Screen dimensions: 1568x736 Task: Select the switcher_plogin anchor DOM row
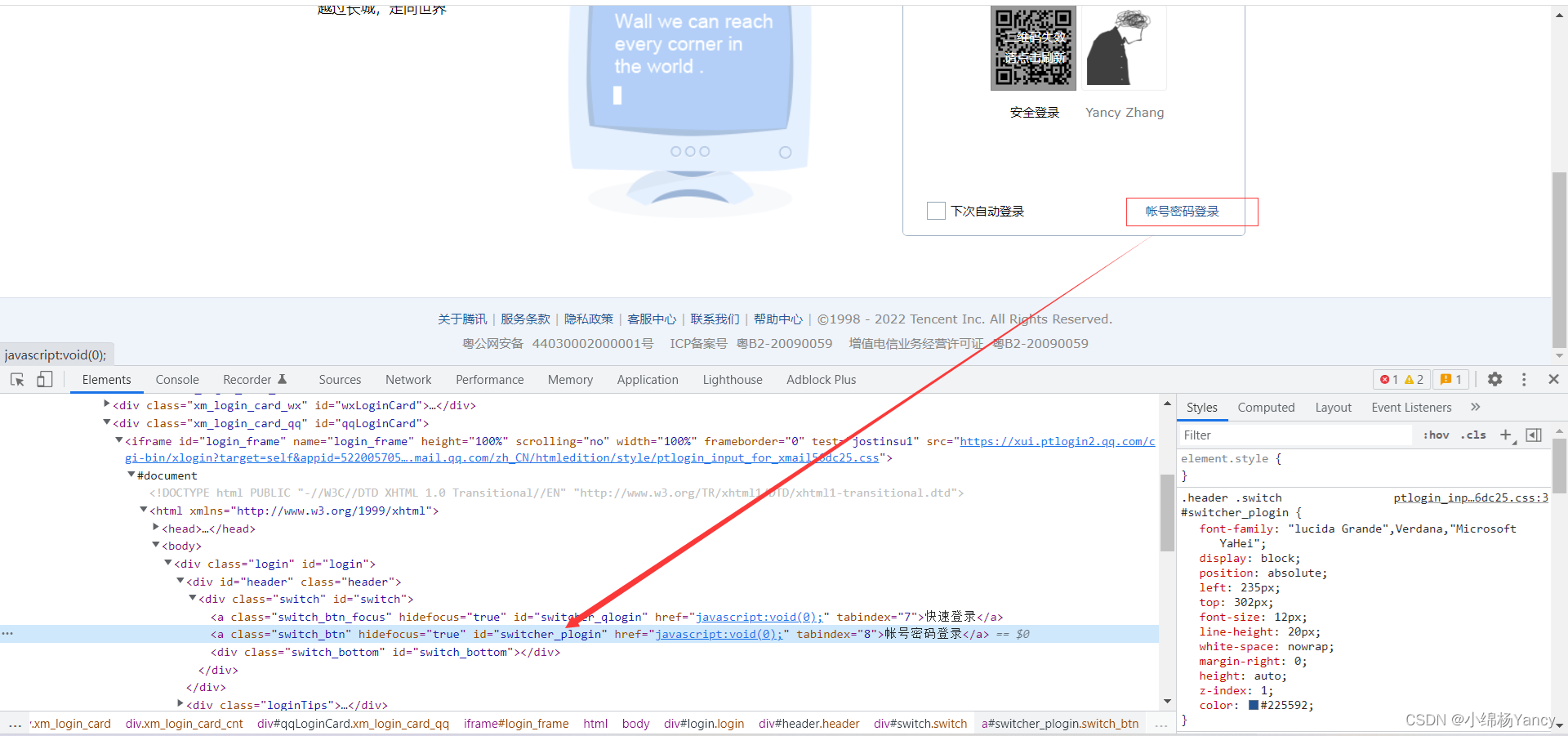pyautogui.click(x=579, y=634)
